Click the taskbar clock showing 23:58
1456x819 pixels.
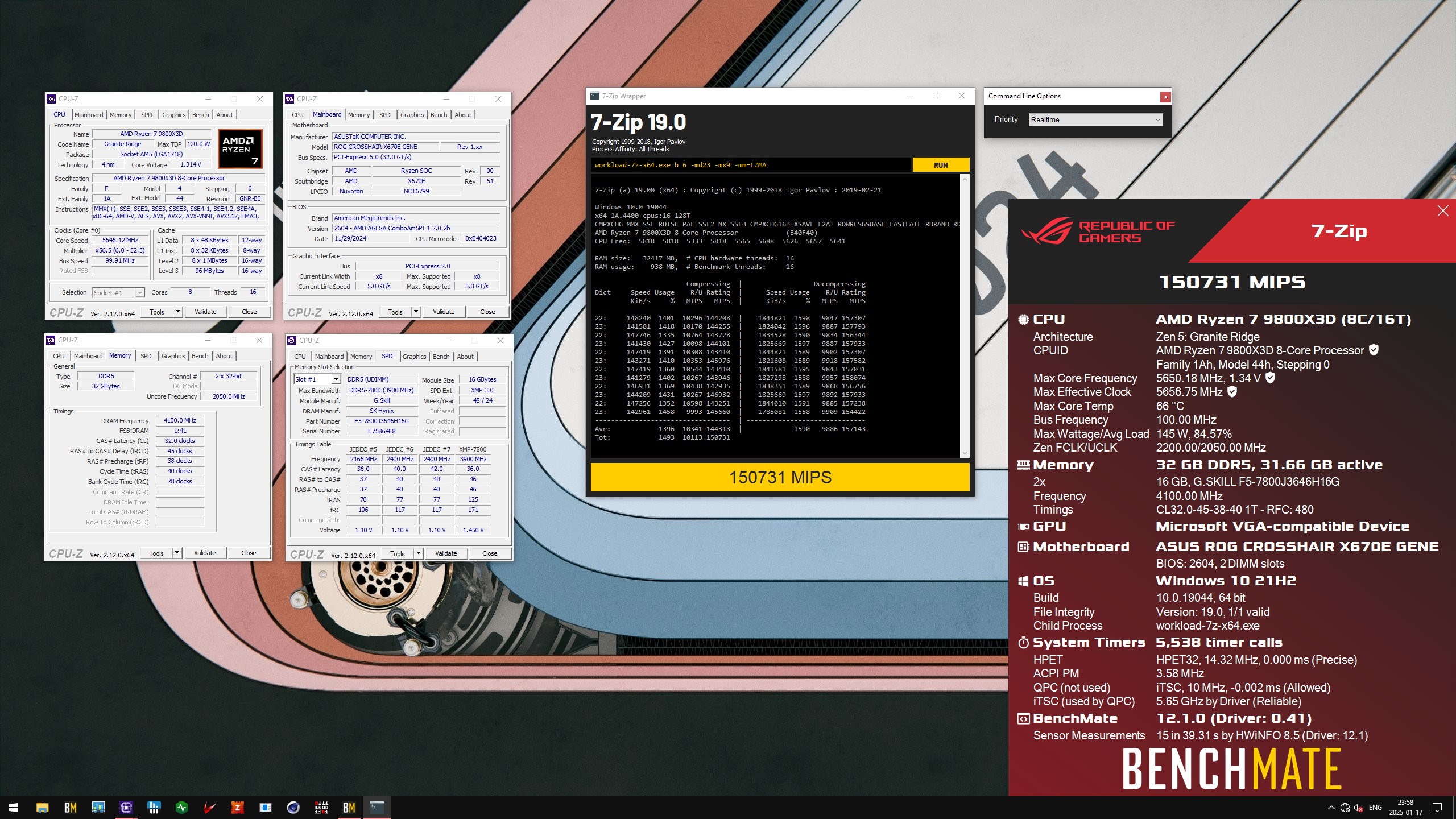[x=1405, y=808]
